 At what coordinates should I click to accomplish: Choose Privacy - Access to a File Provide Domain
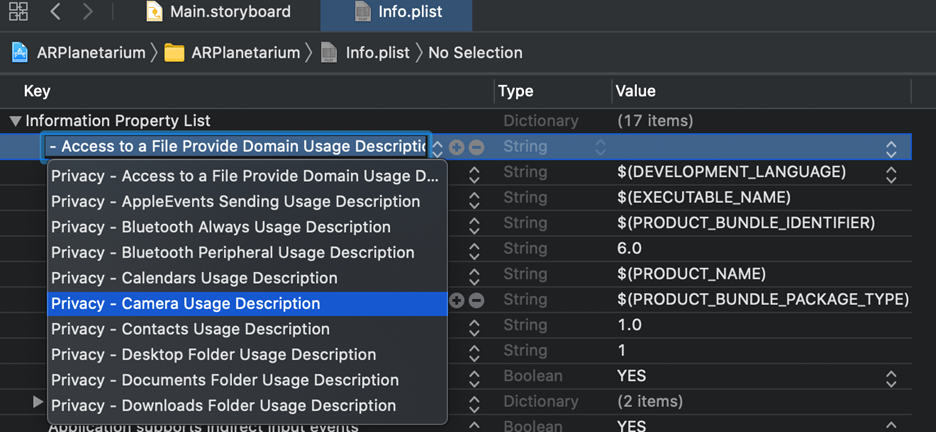click(247, 177)
